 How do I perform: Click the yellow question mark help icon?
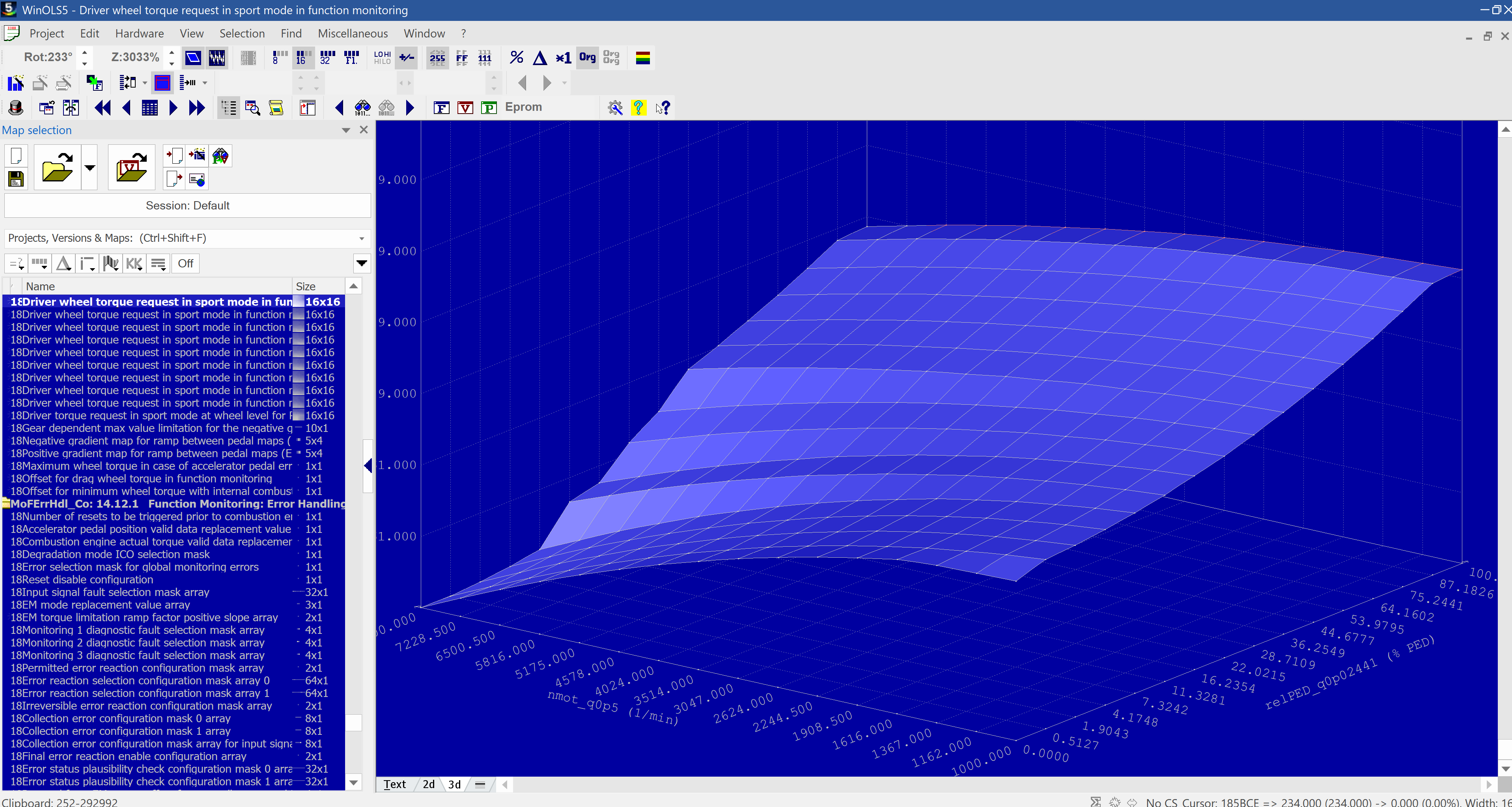pyautogui.click(x=638, y=107)
